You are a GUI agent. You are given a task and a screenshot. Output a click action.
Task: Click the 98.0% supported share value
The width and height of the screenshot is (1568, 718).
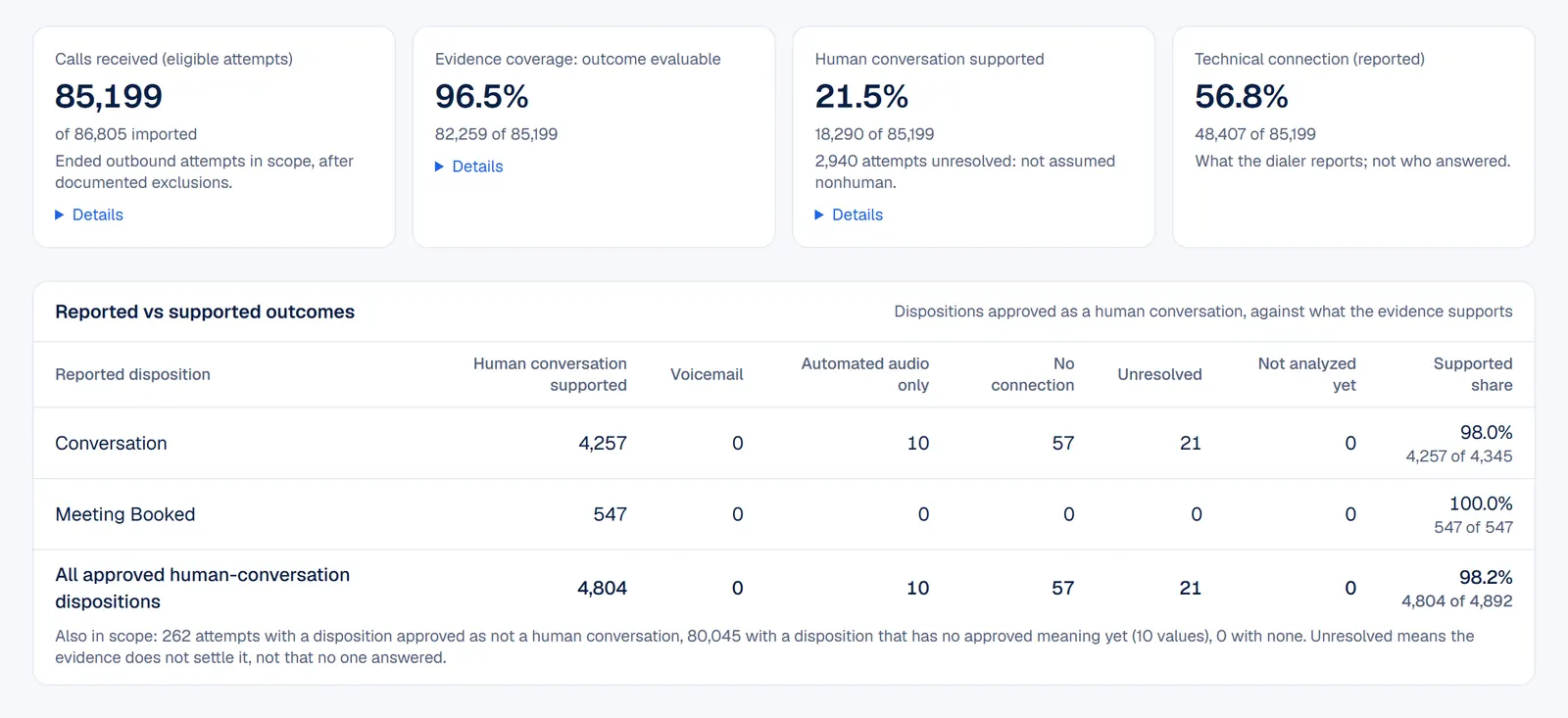point(1487,432)
